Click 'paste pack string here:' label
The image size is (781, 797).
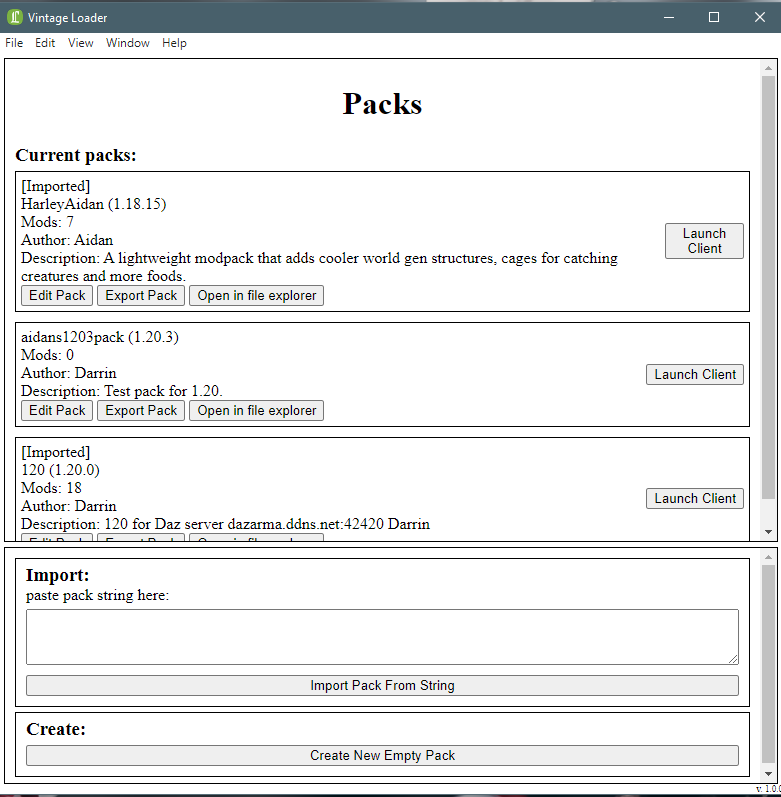[x=98, y=596]
